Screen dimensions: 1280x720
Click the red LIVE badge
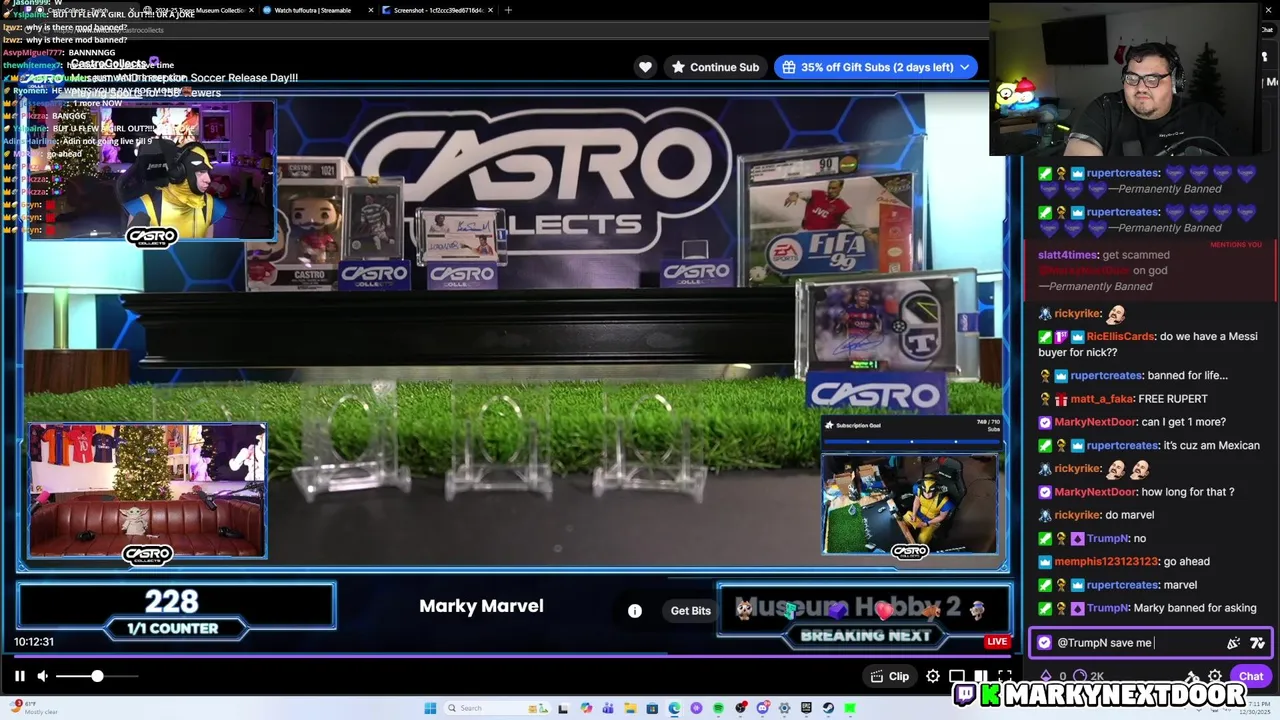pyautogui.click(x=997, y=641)
